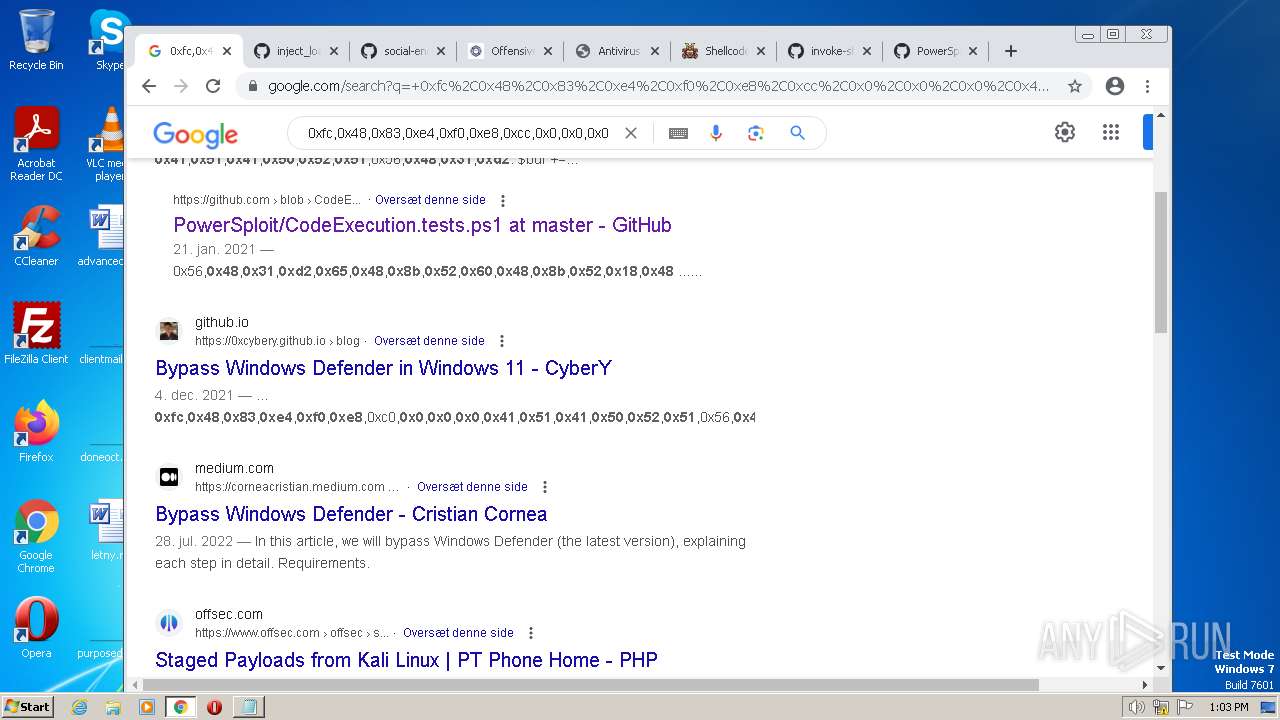This screenshot has height=720, width=1280.
Task: Click Oversæt denne side for medium.com result
Action: click(472, 487)
